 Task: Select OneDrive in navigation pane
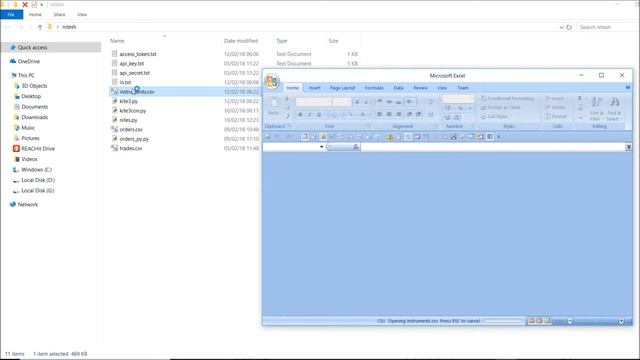29,61
